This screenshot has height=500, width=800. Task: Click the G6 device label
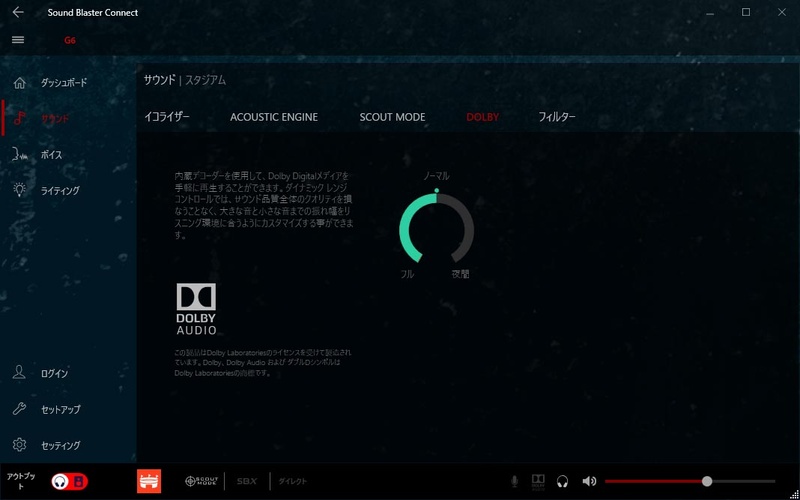pos(70,40)
